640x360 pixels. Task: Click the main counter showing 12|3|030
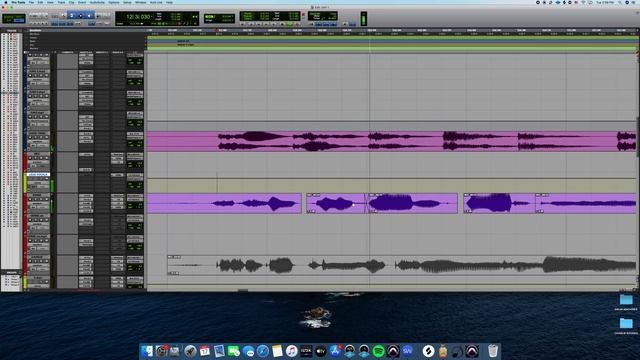pos(138,17)
